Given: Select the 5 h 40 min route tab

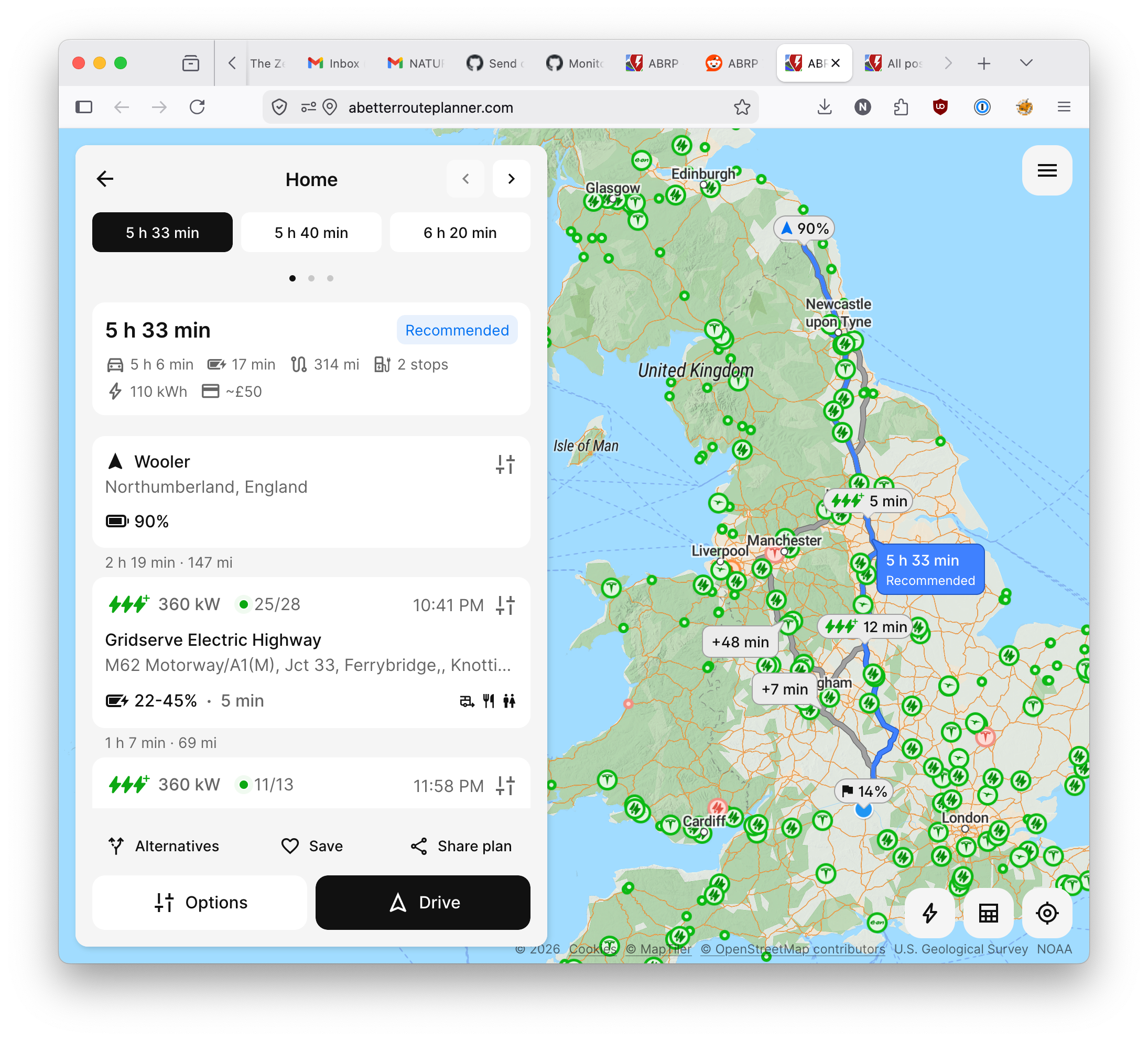Looking at the screenshot, I should 311,232.
